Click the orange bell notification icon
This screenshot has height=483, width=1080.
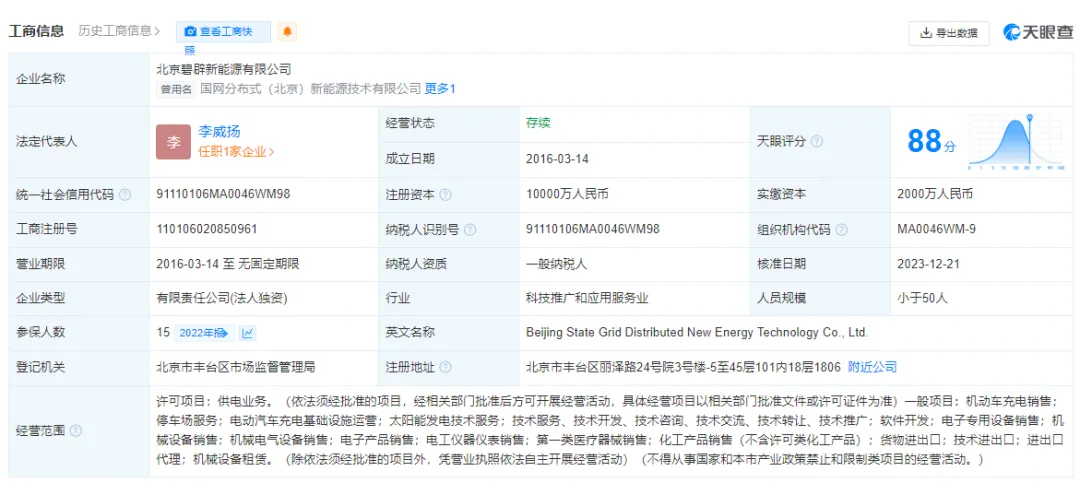coord(287,32)
